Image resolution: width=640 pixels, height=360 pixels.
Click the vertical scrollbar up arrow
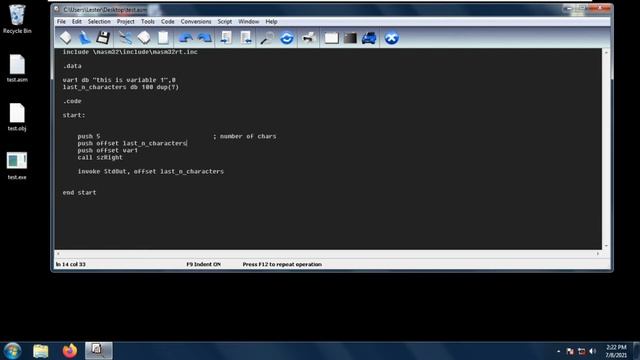606,53
